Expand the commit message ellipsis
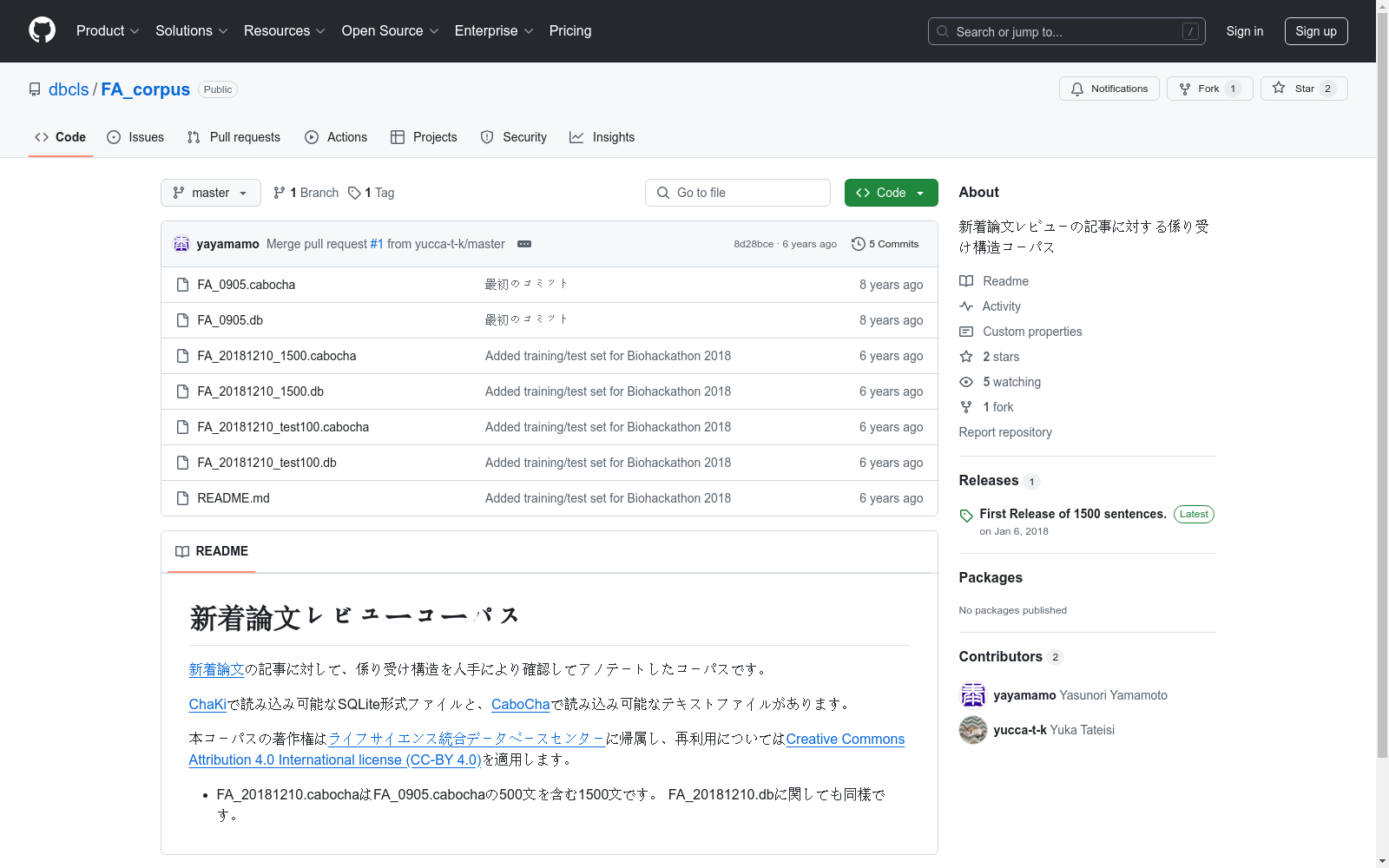This screenshot has height=868, width=1389. point(524,244)
